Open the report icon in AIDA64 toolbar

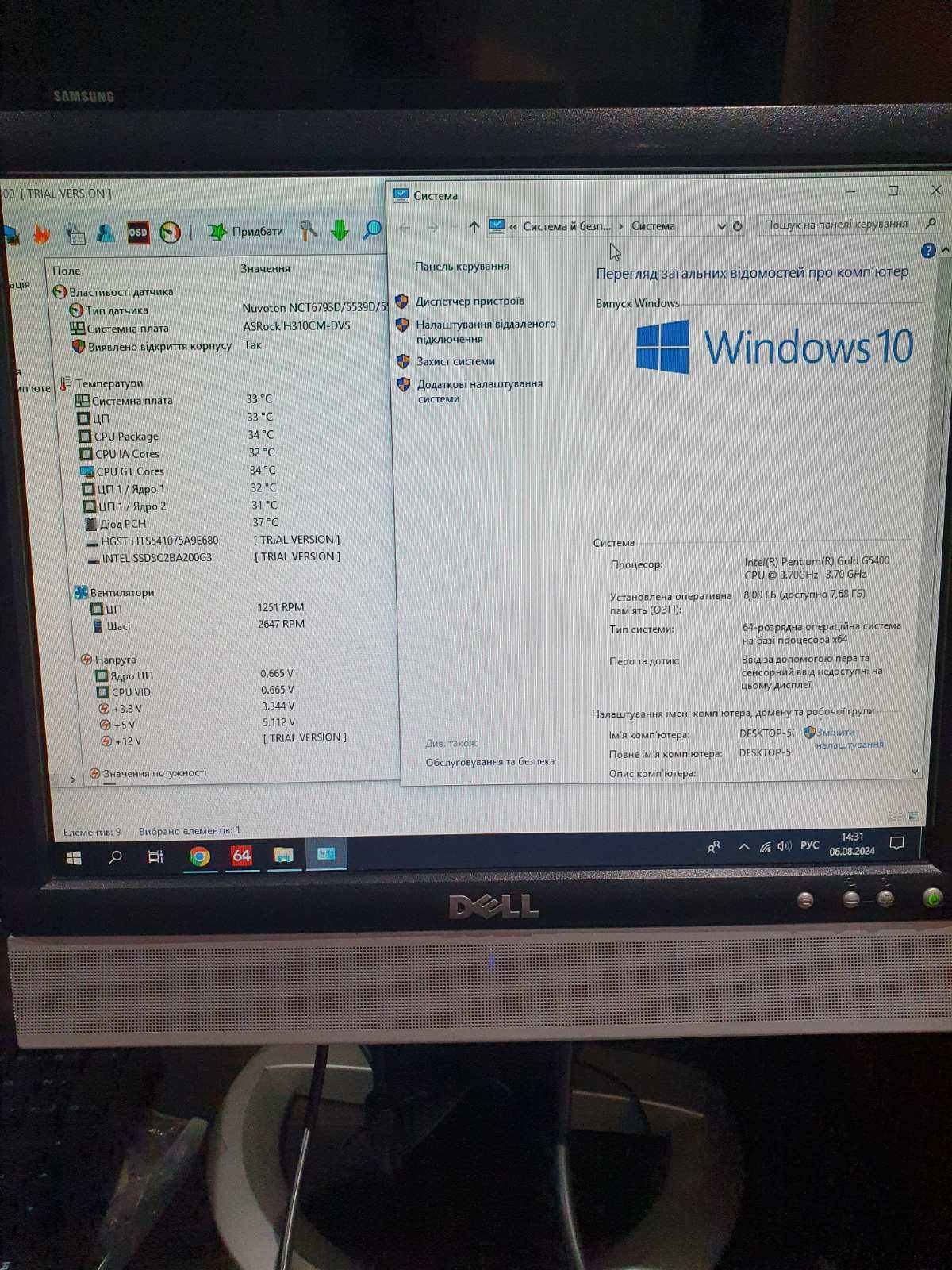click(75, 233)
